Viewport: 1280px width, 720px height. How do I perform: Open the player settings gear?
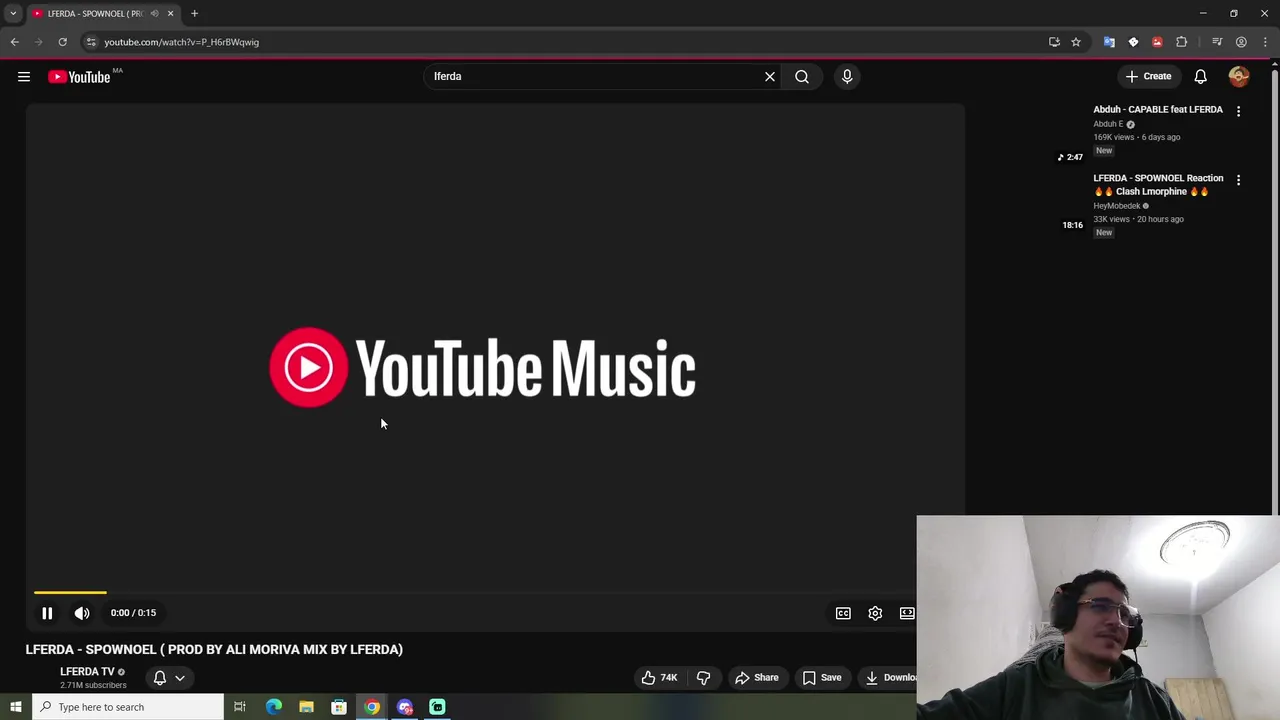coord(875,613)
